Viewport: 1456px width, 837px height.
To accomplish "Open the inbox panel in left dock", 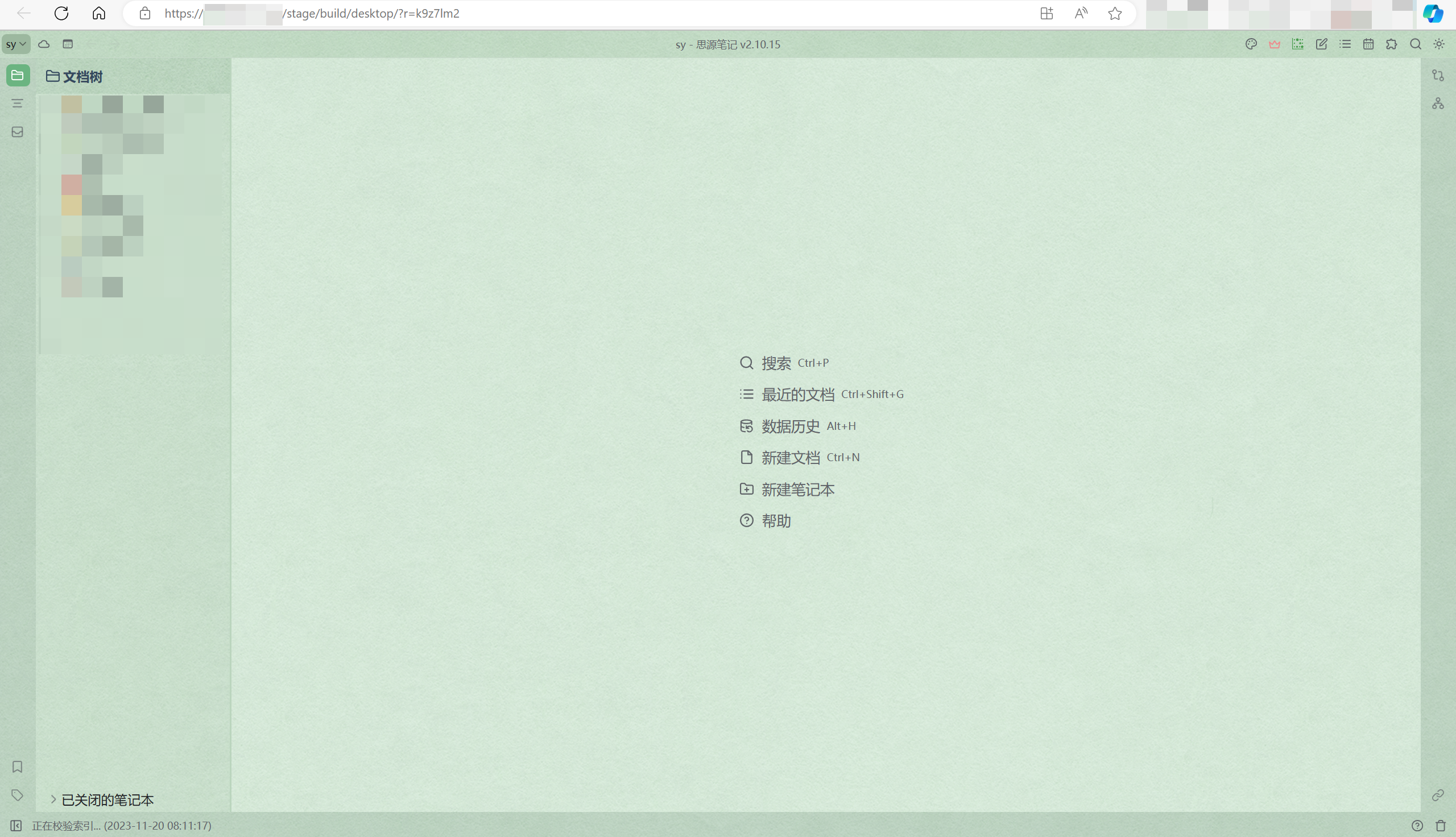I will pos(17,132).
